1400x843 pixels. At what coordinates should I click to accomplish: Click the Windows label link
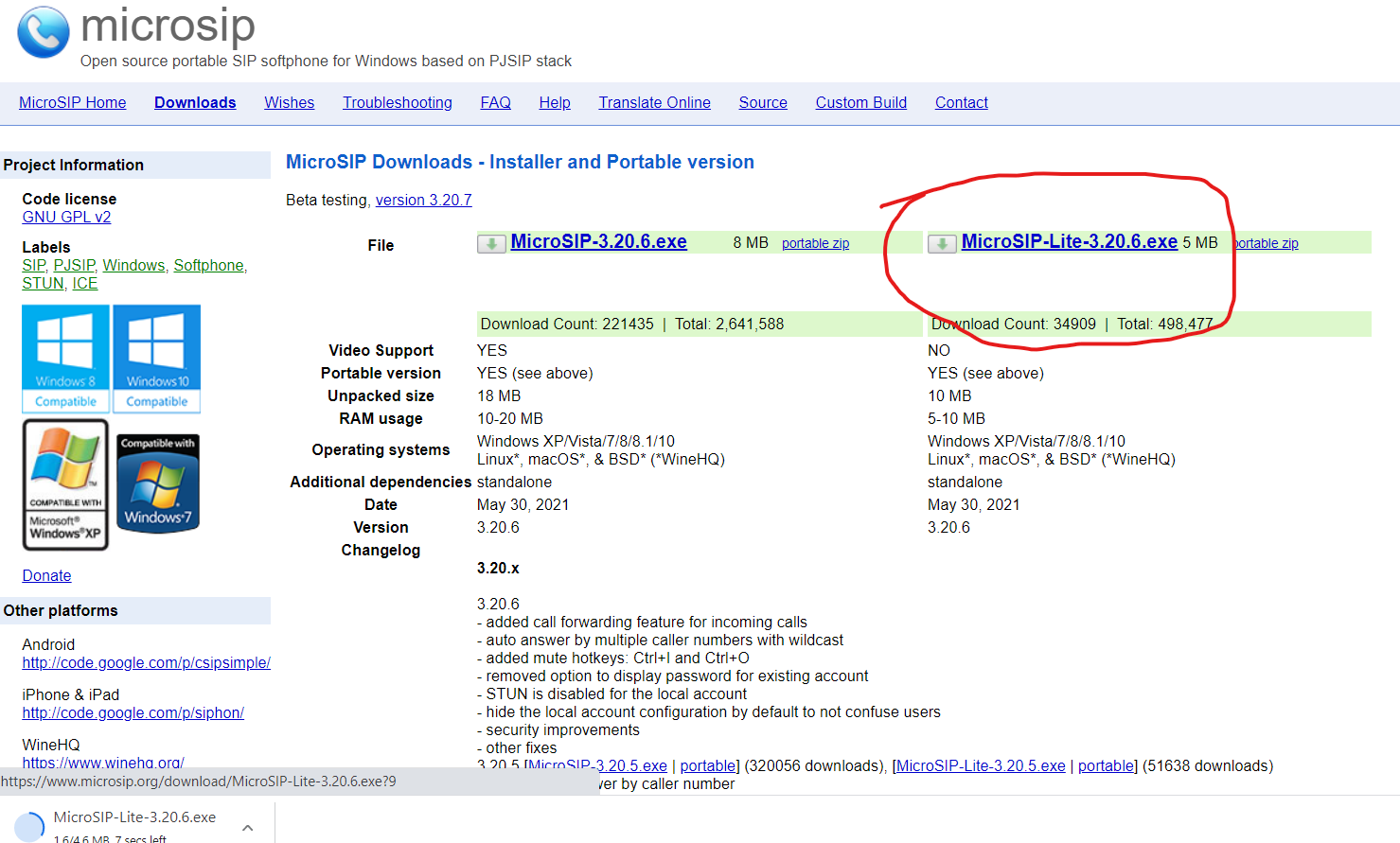click(x=134, y=265)
